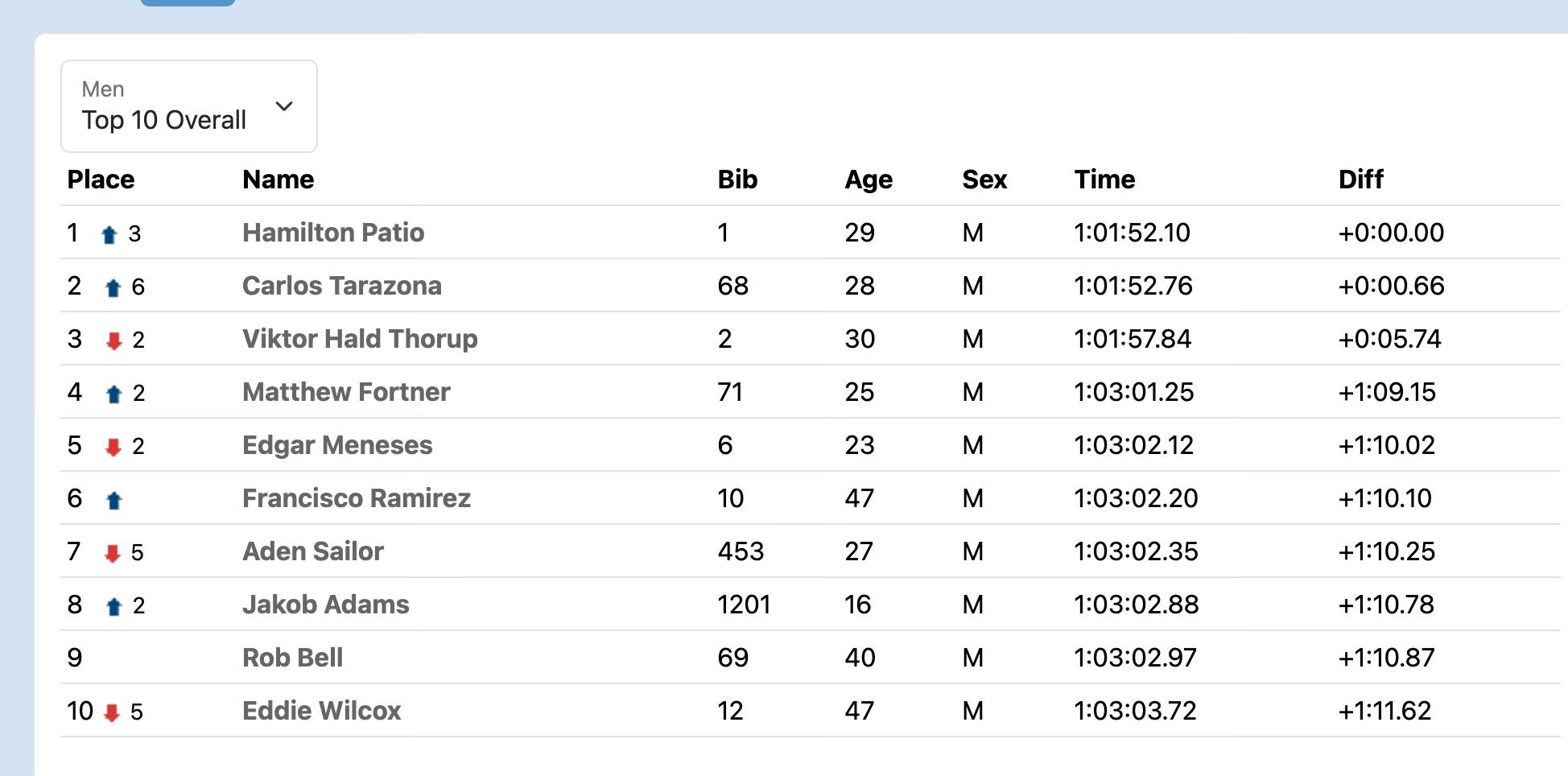Click the red down arrow for Eddie Wilcox
This screenshot has height=776, width=1568.
112,712
